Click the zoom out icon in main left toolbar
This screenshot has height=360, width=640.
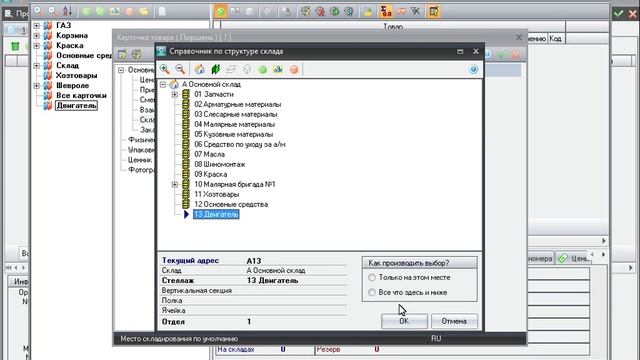click(53, 11)
